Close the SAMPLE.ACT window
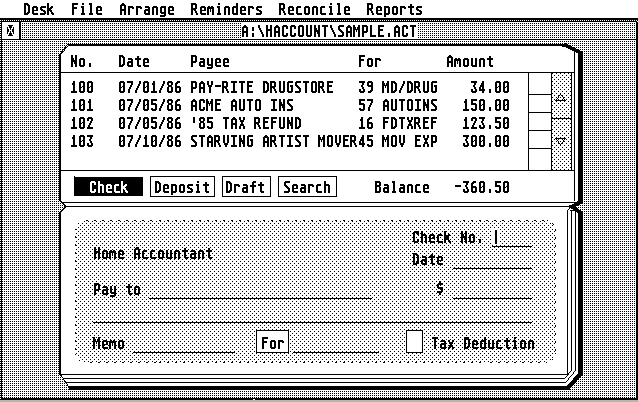Viewport: 638px width, 402px height. [11, 31]
